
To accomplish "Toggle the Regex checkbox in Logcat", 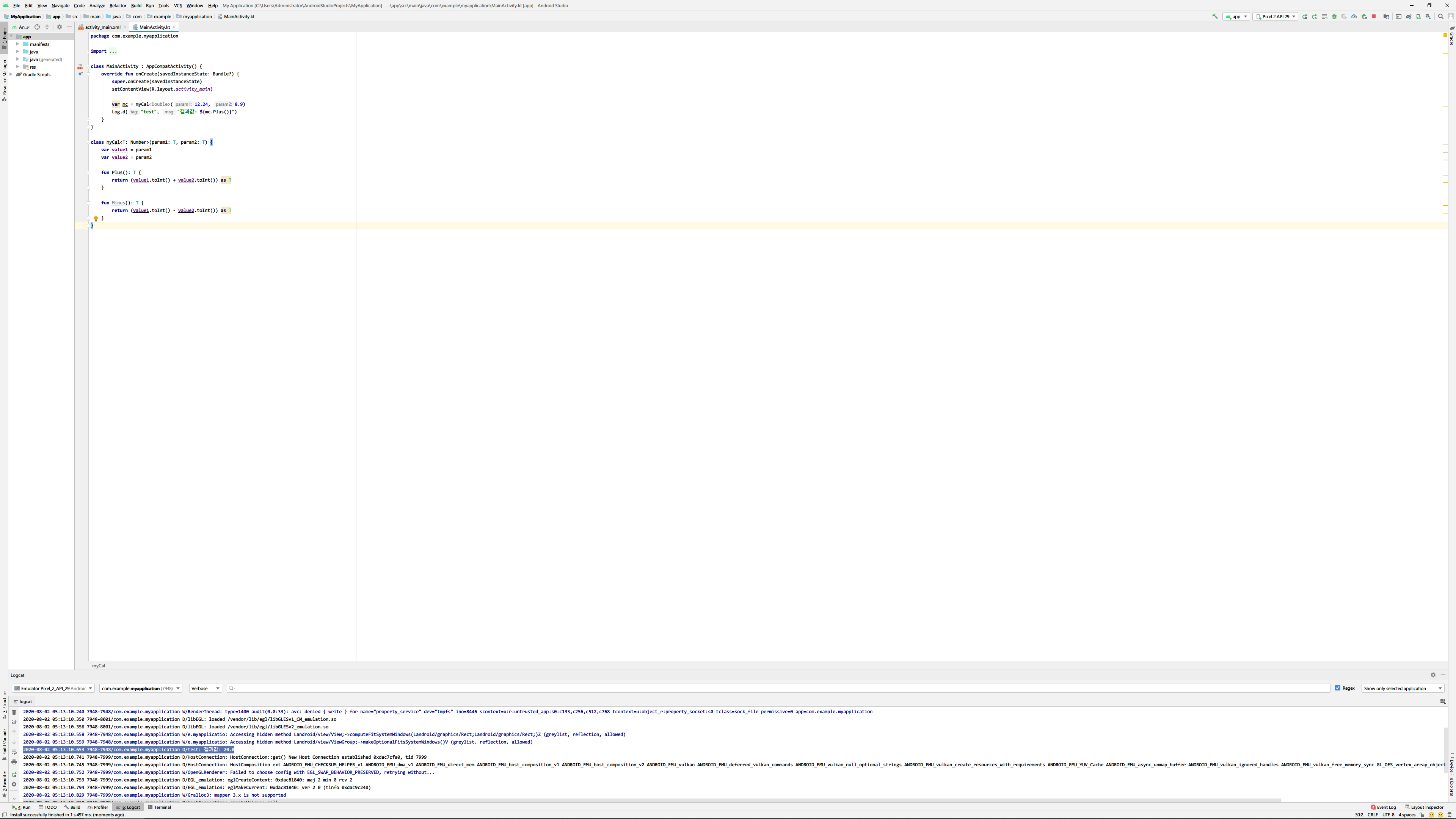I will pos(1337,688).
